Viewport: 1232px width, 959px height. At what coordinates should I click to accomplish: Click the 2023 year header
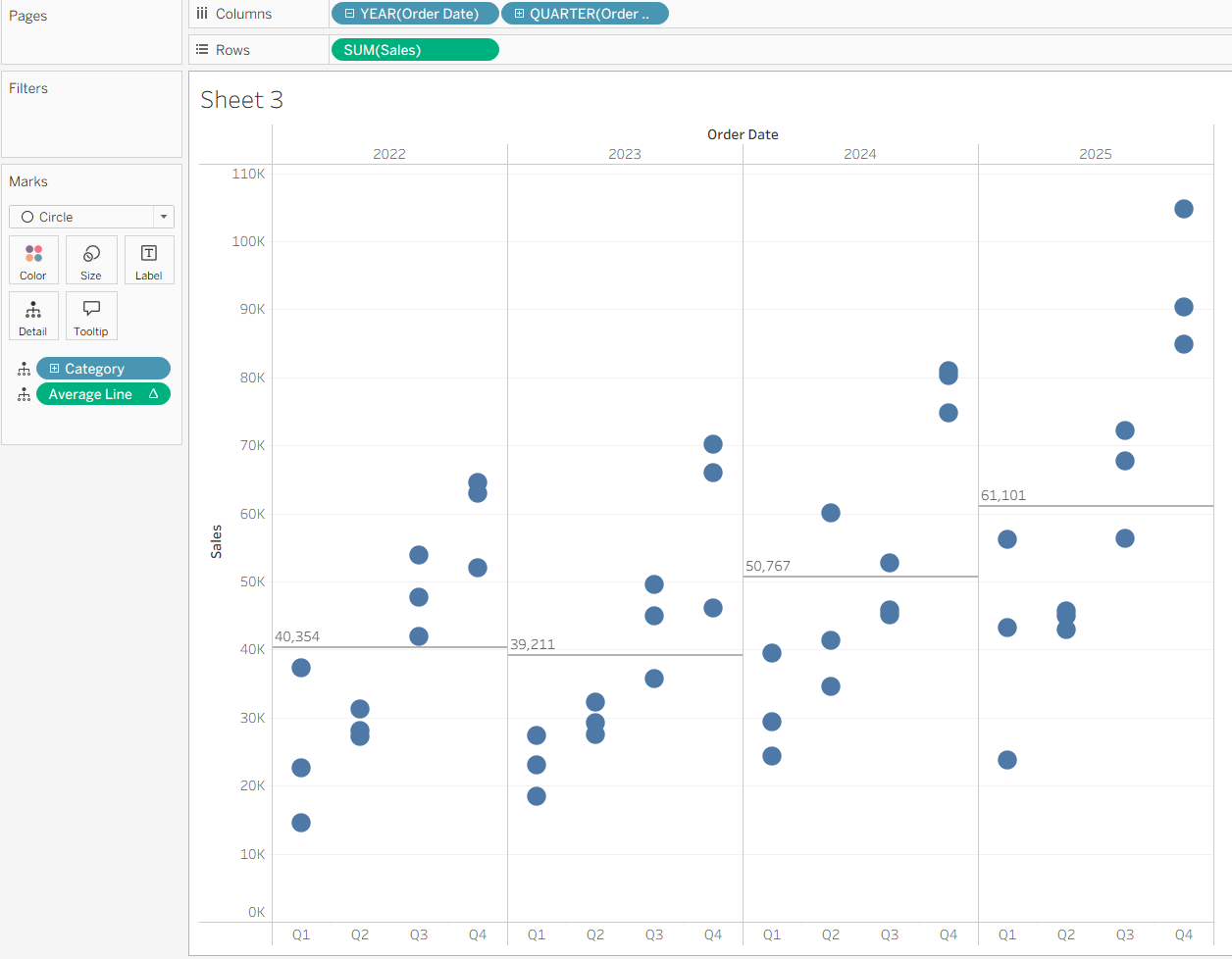625,154
